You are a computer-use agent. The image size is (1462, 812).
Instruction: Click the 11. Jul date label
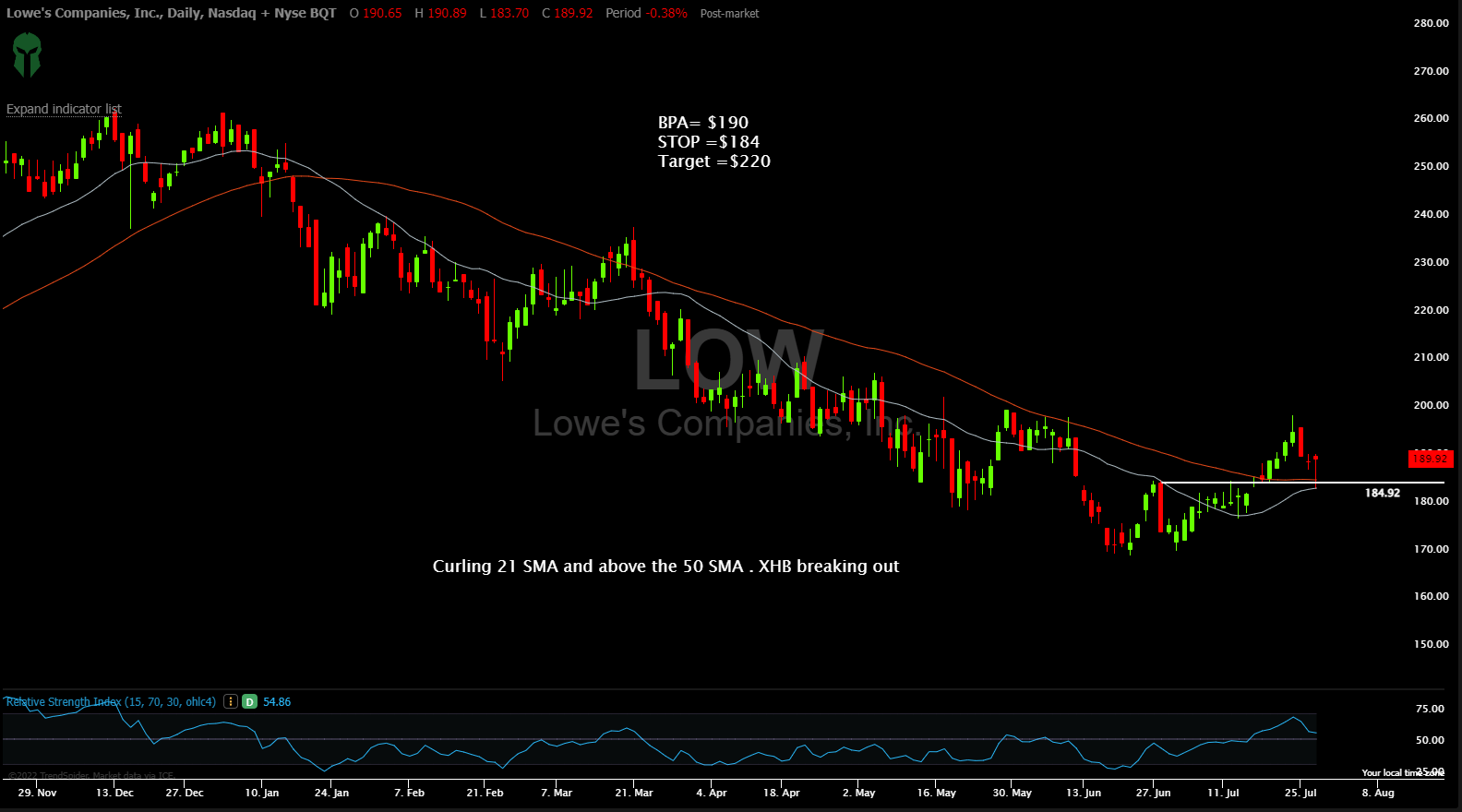1223,793
